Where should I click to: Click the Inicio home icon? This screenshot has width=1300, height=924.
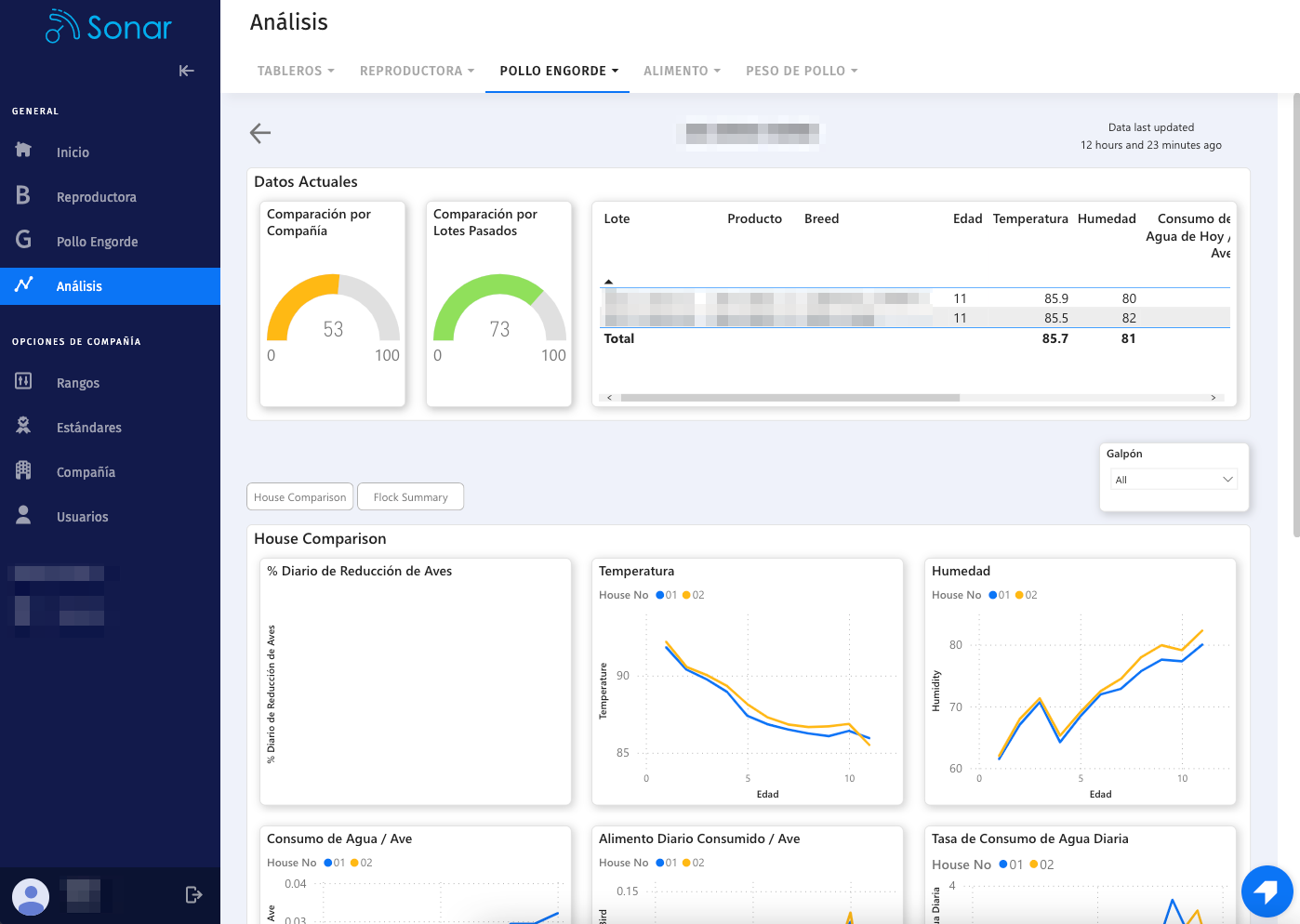[23, 151]
